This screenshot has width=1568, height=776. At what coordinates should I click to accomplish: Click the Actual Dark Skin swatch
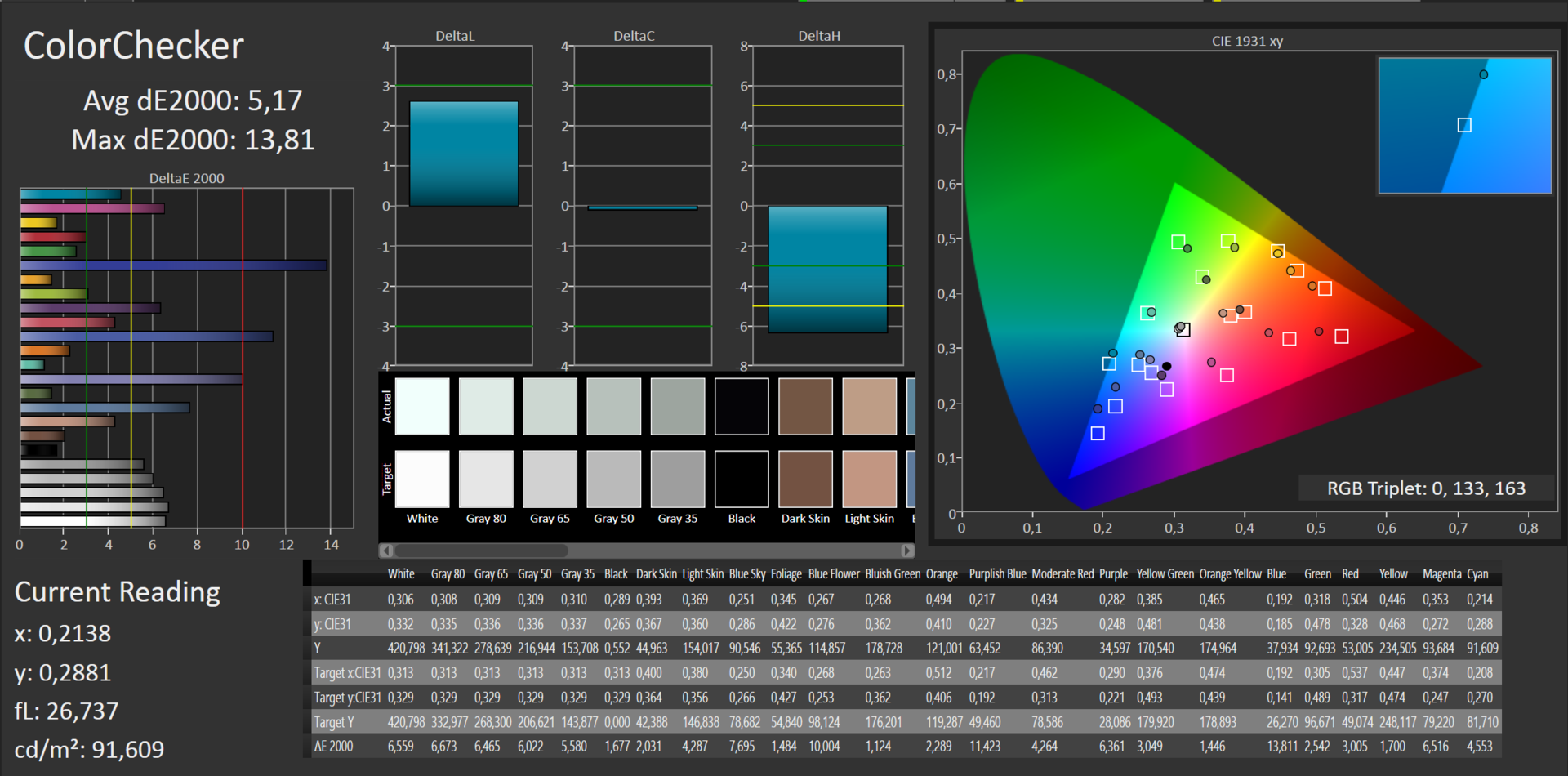(x=805, y=406)
